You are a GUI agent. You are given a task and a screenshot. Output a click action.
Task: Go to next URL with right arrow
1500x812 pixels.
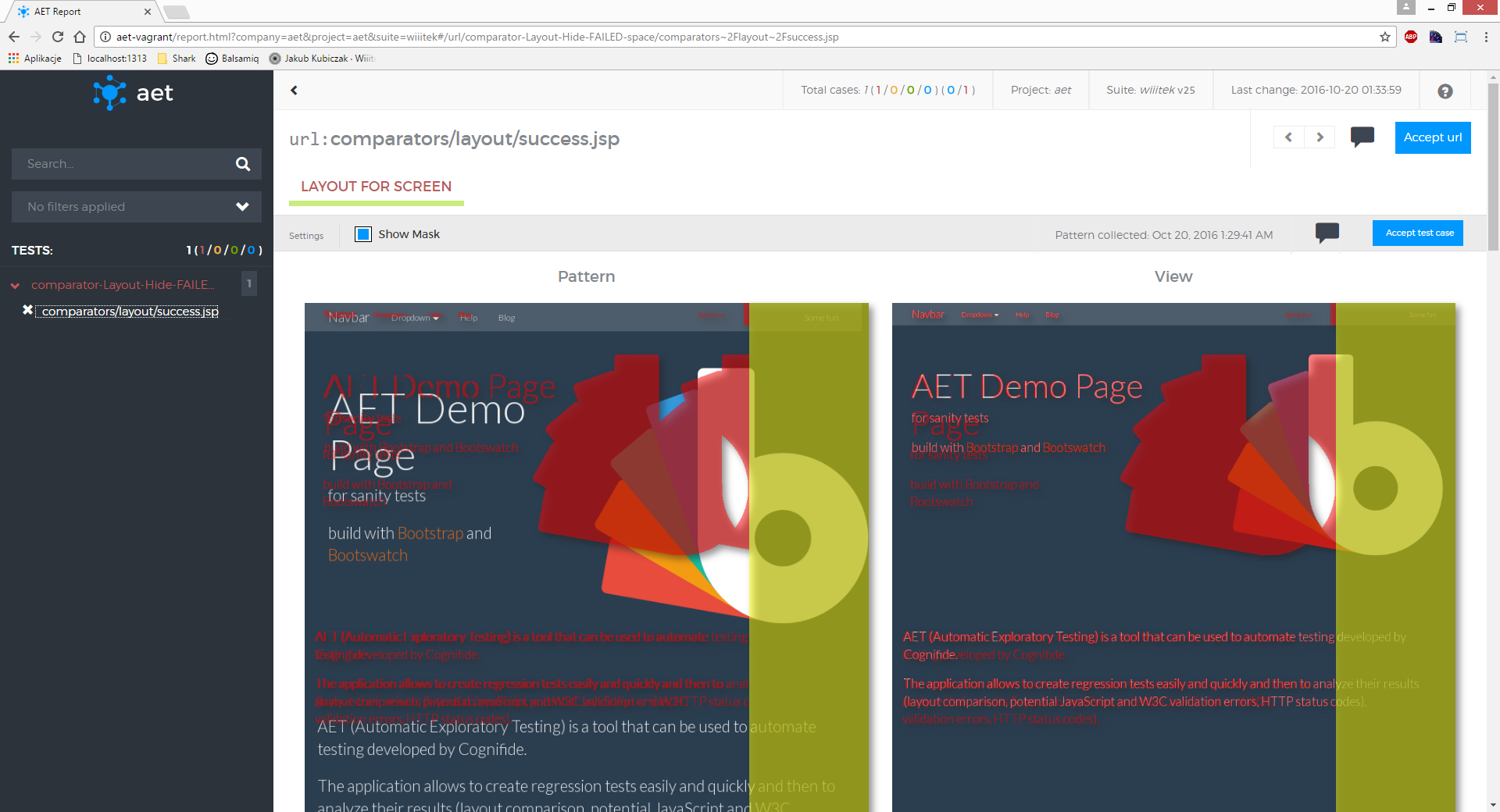tap(1320, 137)
